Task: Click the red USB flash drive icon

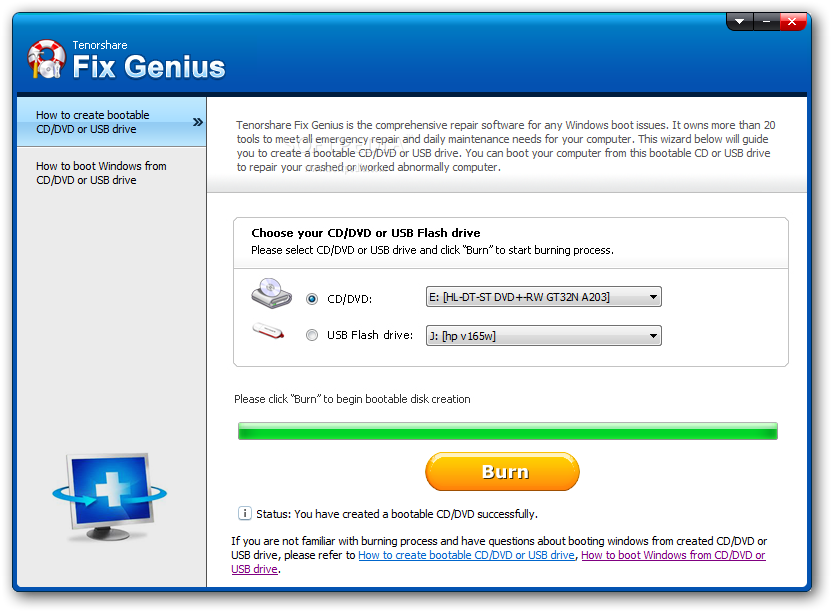Action: 268,331
